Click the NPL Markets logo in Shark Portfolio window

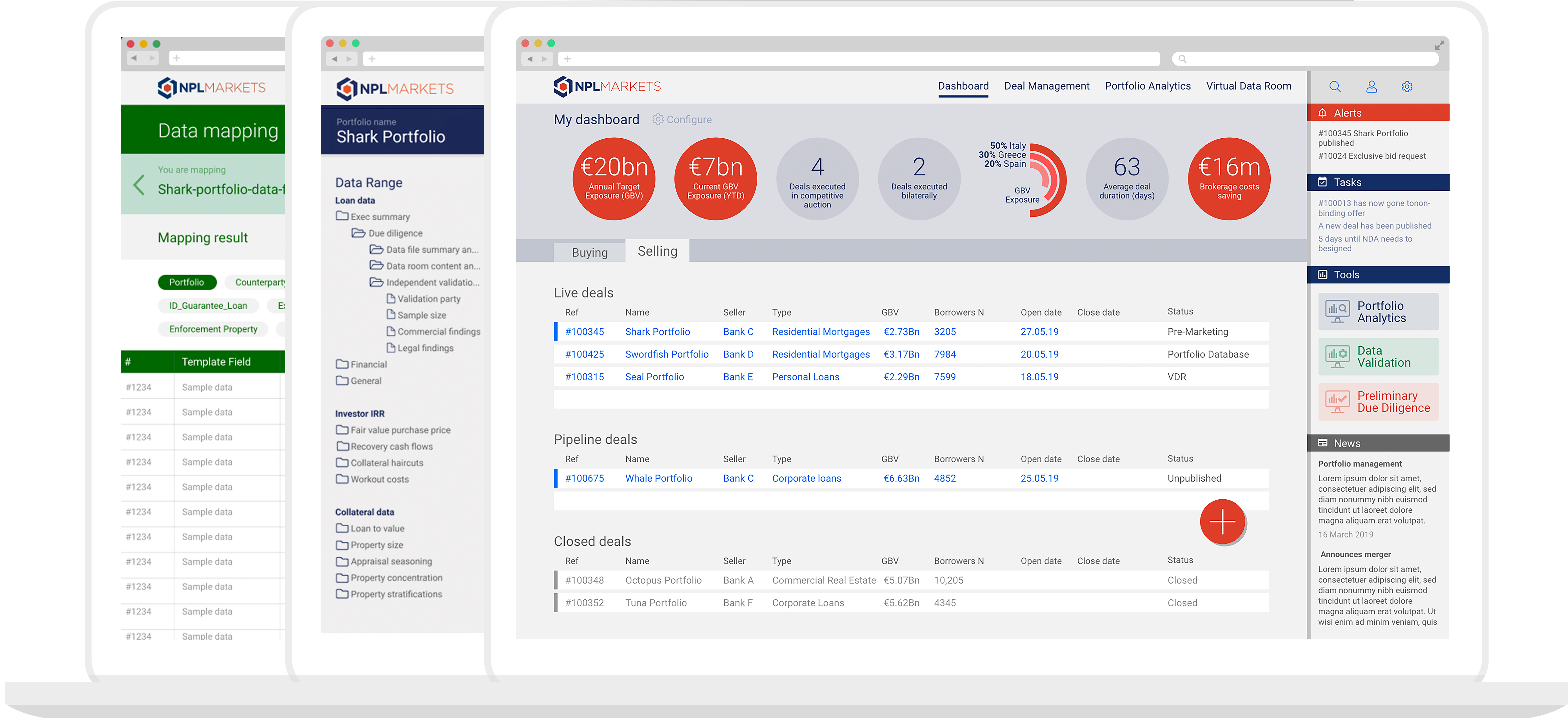point(395,89)
